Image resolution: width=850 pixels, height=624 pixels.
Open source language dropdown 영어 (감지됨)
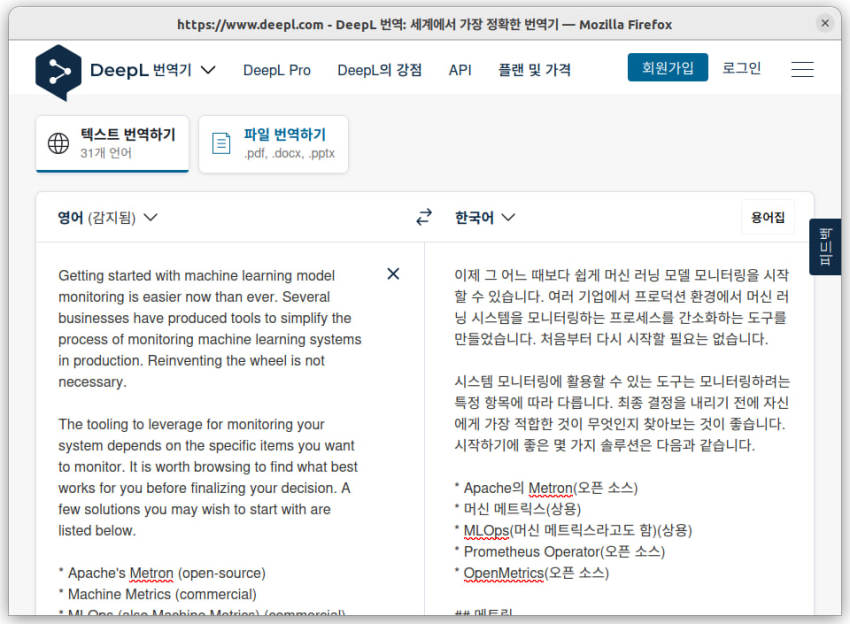[107, 217]
